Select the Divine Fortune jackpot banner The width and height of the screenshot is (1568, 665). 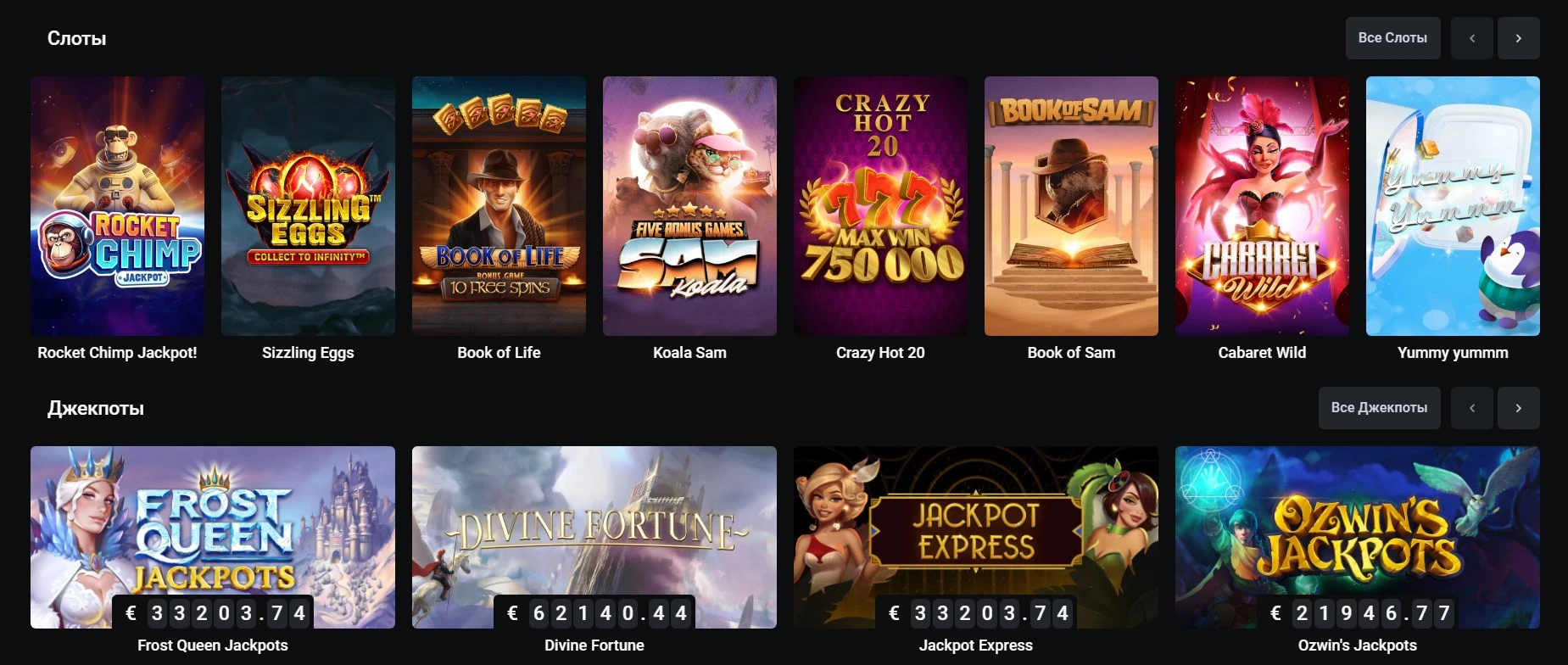[x=594, y=537]
